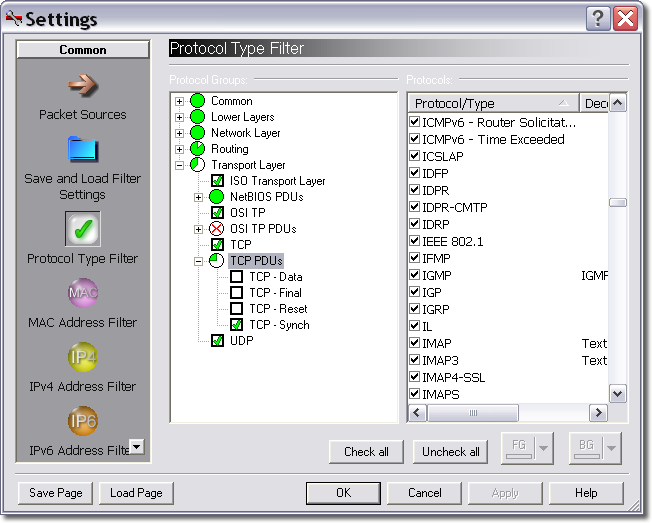Uncheck the IGMP protocol checkbox

coord(414,275)
